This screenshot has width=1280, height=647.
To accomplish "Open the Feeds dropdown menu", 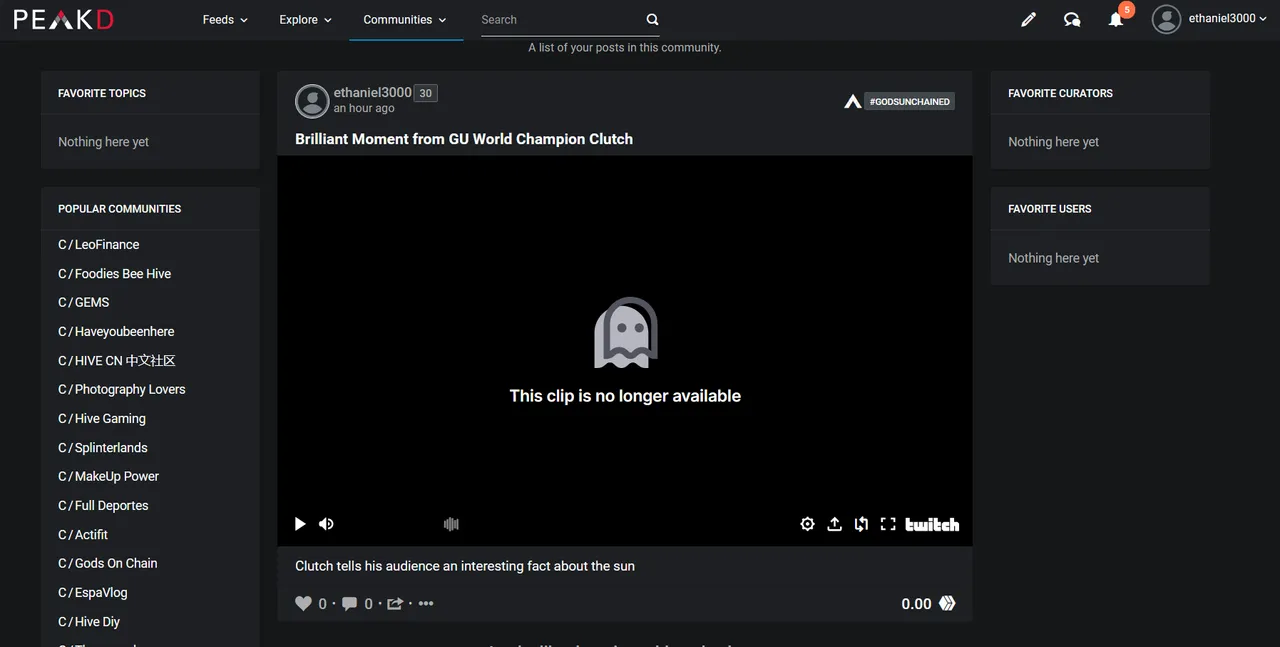I will [x=225, y=19].
